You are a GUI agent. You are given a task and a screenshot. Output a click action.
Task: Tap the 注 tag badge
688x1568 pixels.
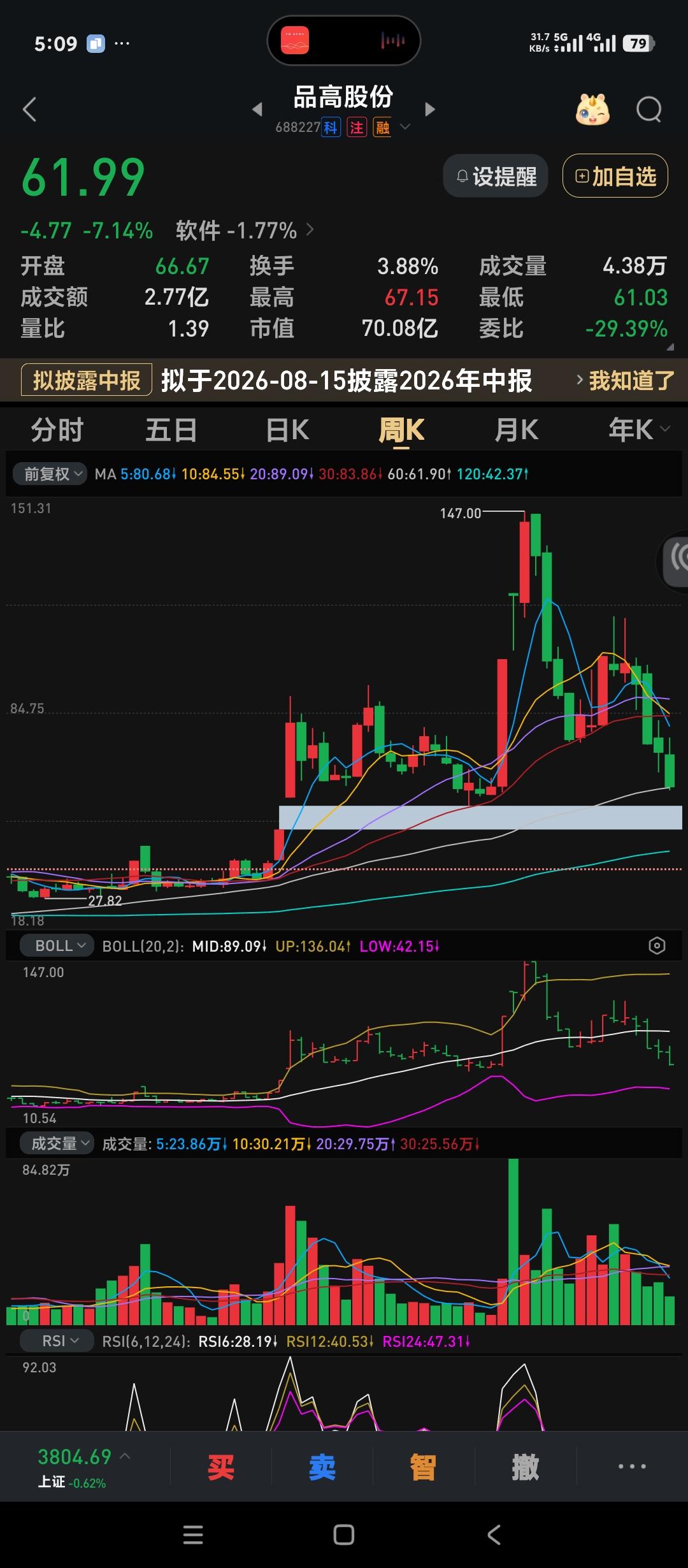click(356, 128)
